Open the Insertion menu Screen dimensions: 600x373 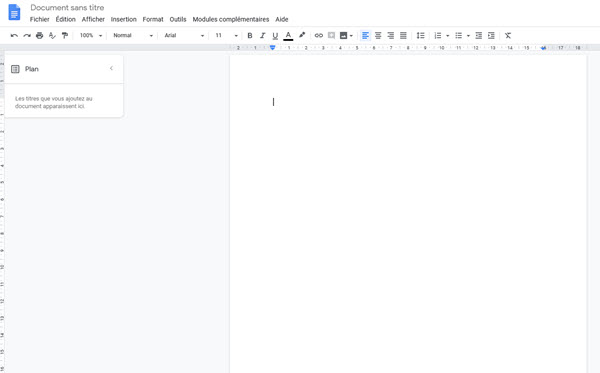pos(123,19)
